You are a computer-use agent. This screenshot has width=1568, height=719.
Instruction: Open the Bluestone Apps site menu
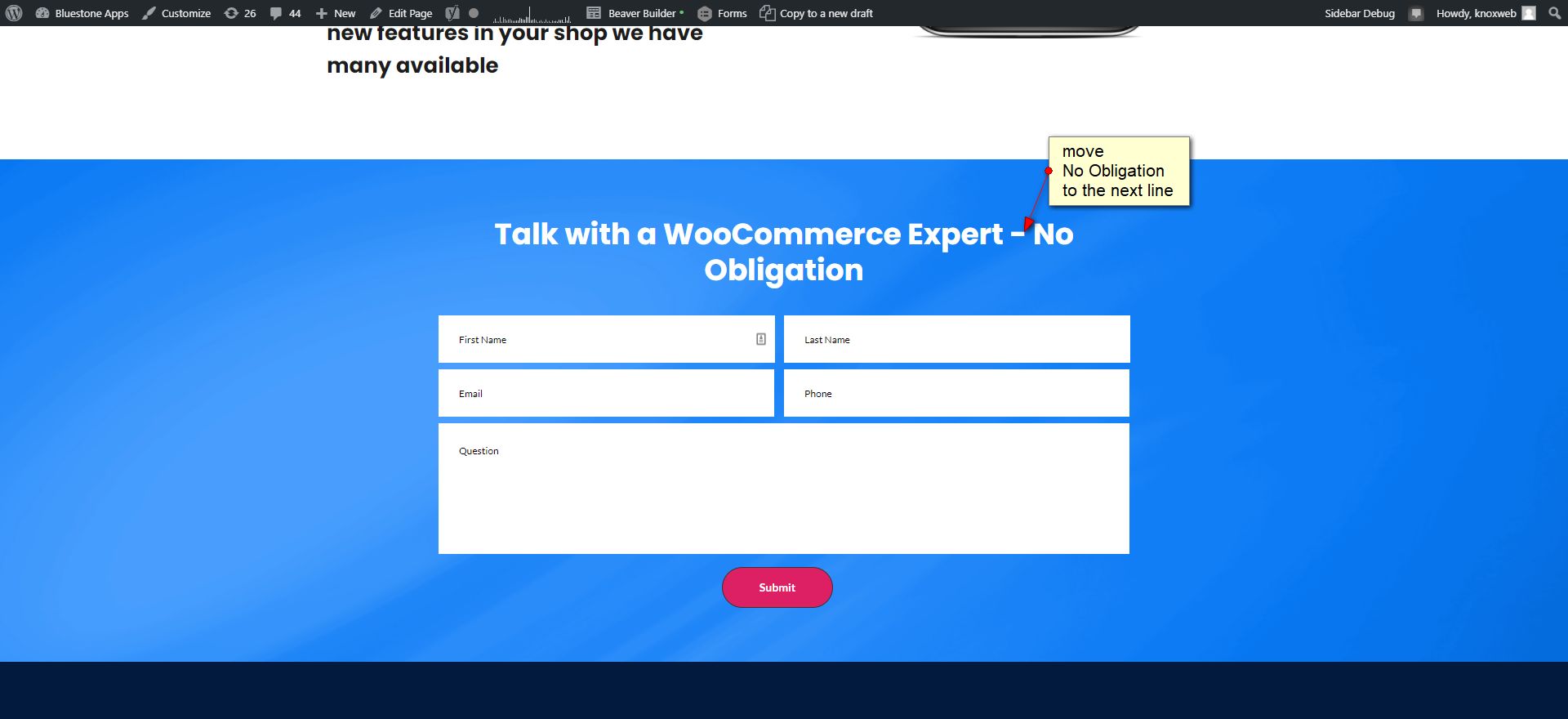coord(82,13)
